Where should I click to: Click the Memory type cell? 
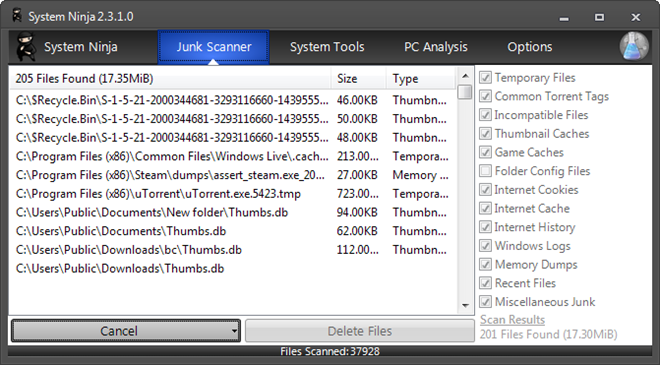420,175
